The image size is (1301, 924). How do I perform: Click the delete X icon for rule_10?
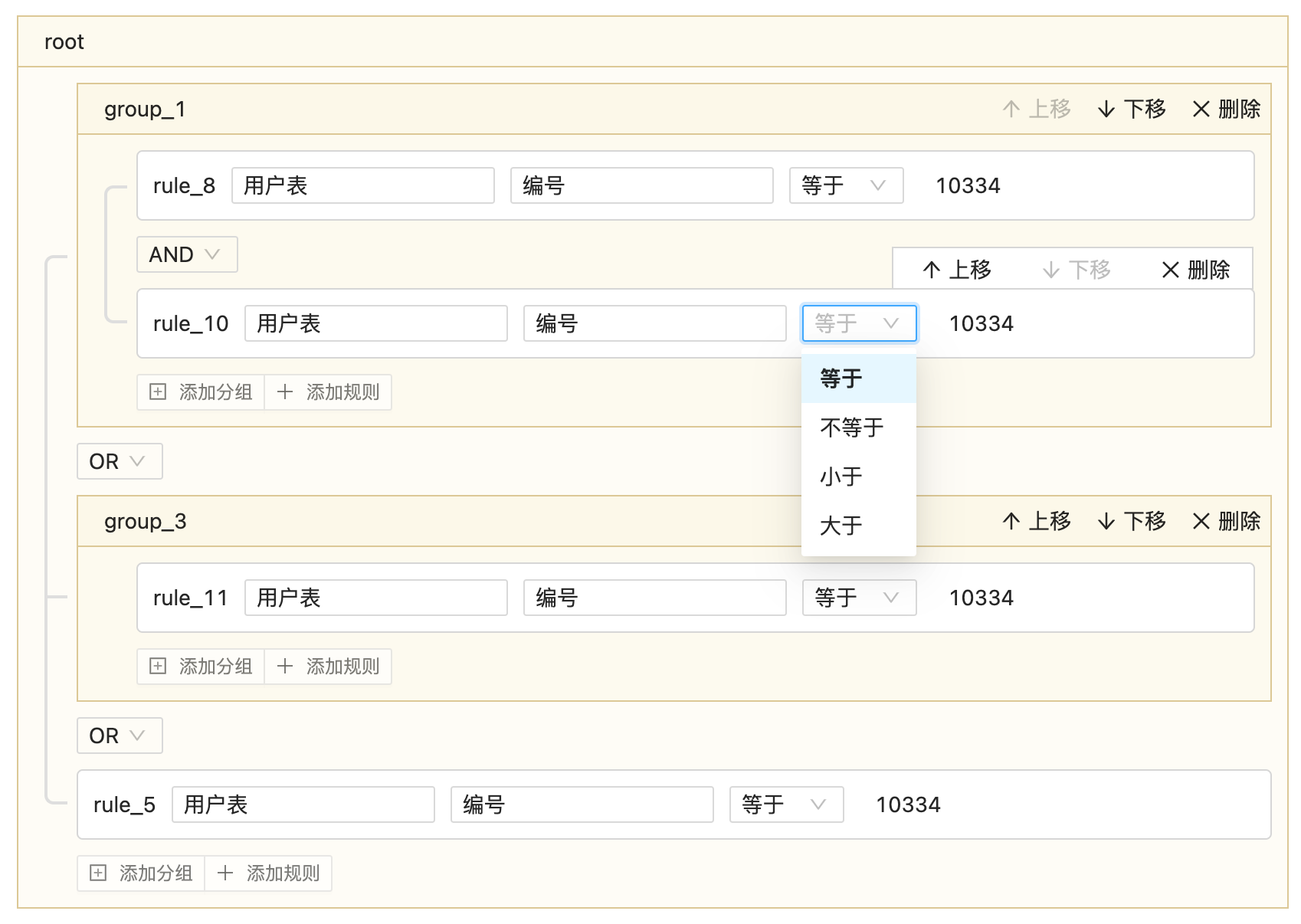pyautogui.click(x=1170, y=270)
